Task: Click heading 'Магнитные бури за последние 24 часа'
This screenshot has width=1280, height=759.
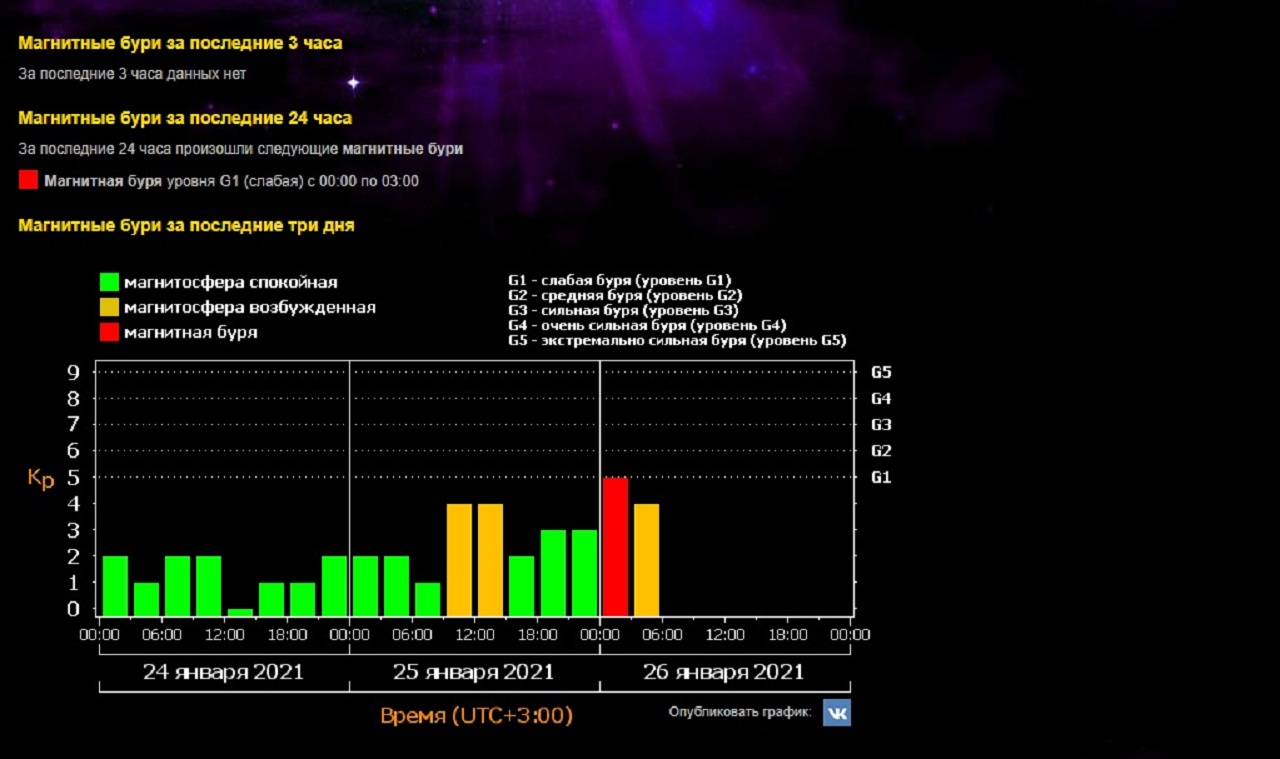Action: 185,118
